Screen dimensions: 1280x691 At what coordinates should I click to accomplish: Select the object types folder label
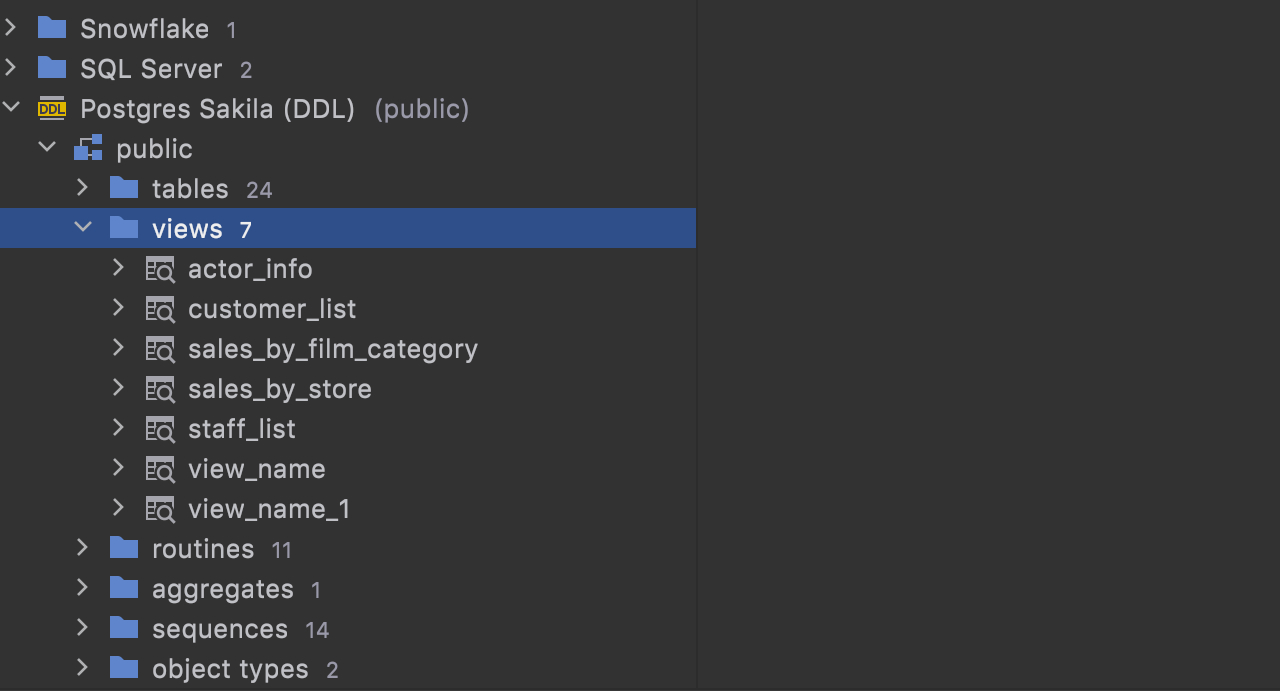(x=230, y=669)
